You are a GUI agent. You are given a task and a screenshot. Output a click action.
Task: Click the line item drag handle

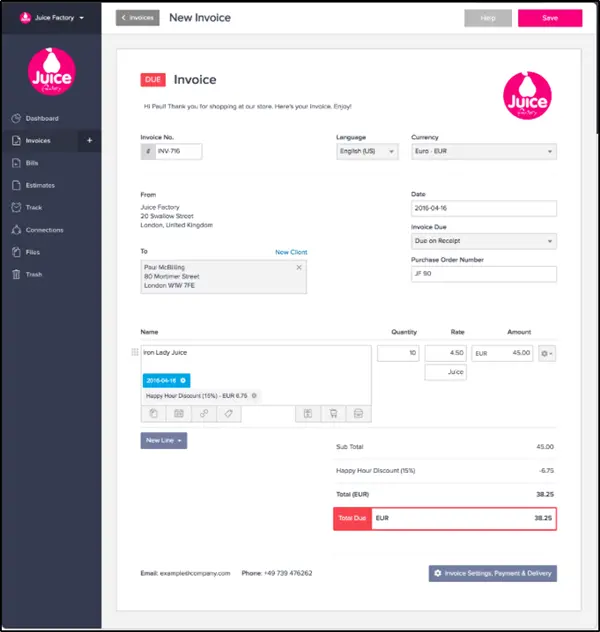(x=135, y=352)
